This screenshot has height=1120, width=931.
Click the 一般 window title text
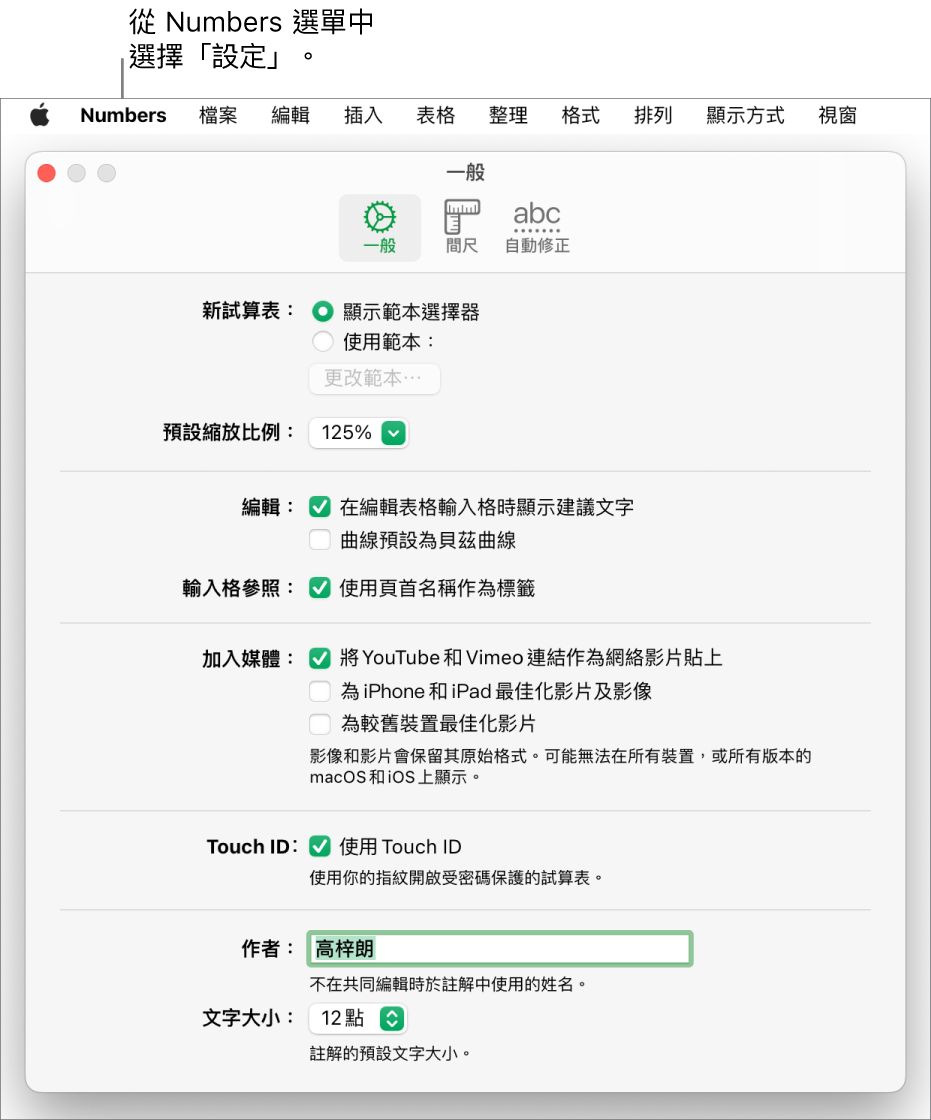[465, 172]
